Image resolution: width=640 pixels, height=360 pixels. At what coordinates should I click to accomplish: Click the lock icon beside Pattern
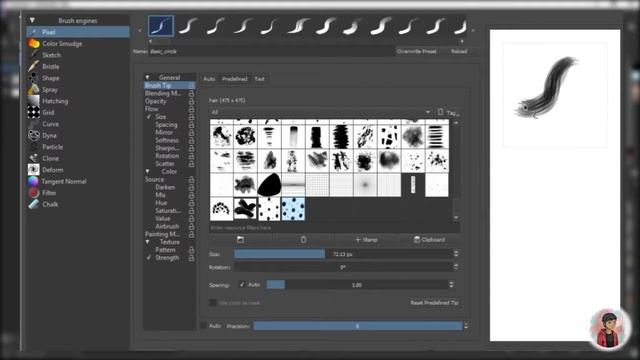(191, 250)
